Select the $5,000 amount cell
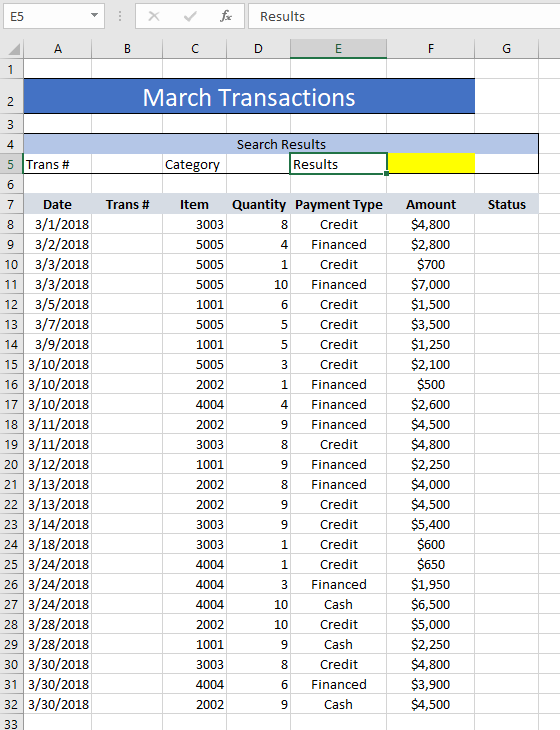This screenshot has height=730, width=560. coord(431,625)
